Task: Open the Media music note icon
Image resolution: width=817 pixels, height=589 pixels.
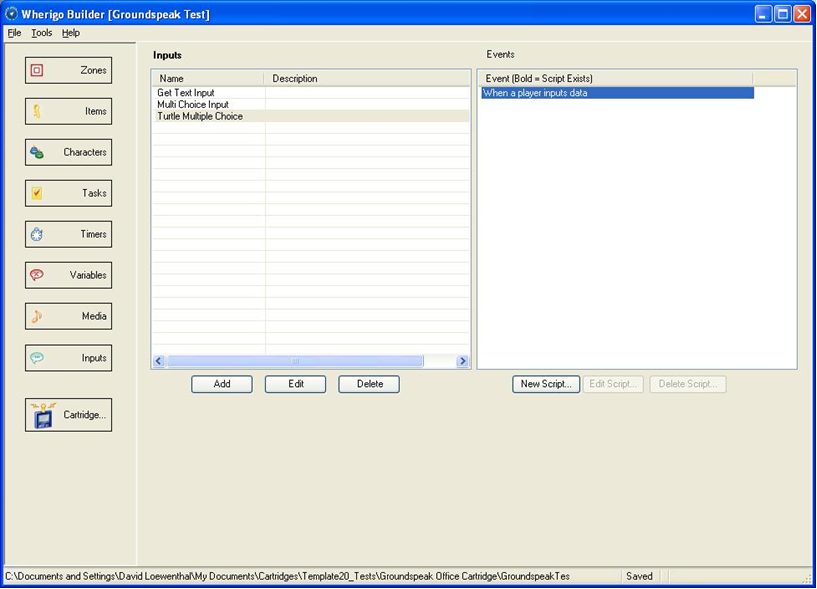Action: (x=36, y=316)
